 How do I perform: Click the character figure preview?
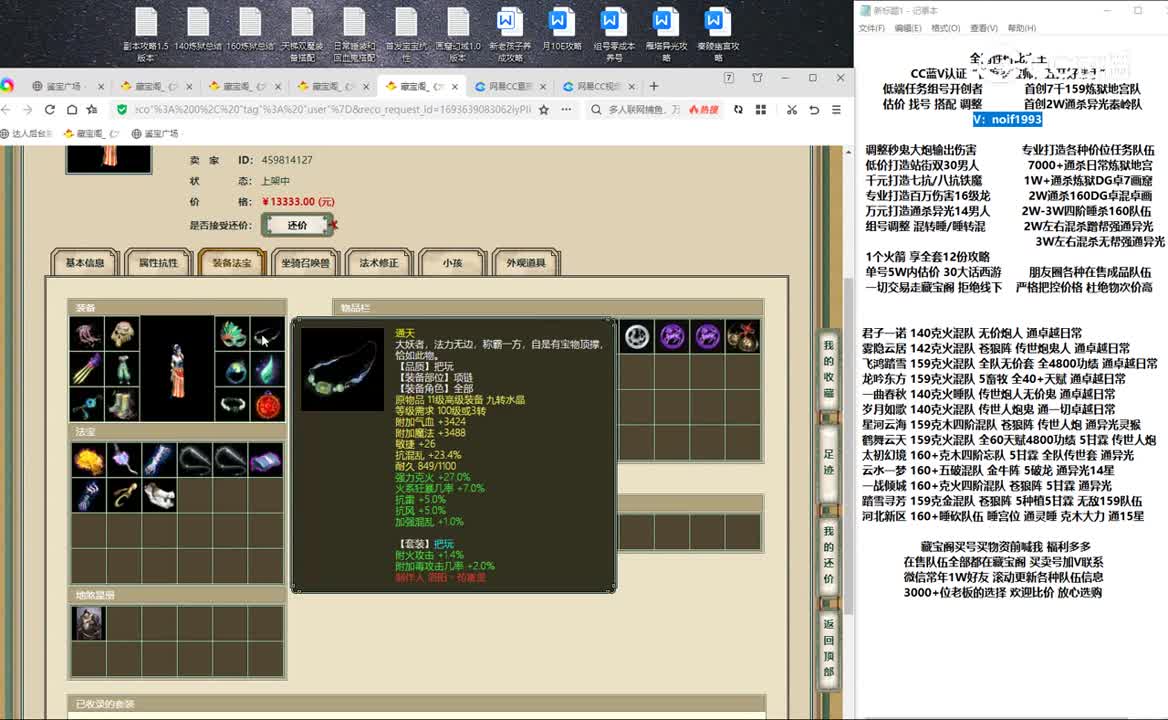coord(177,369)
